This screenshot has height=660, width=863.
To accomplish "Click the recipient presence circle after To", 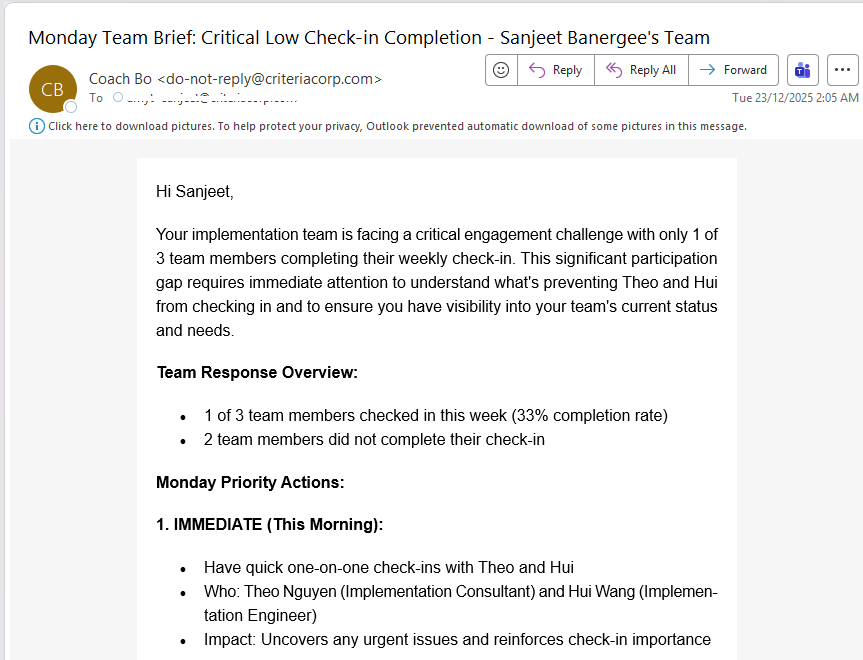I will tap(118, 98).
